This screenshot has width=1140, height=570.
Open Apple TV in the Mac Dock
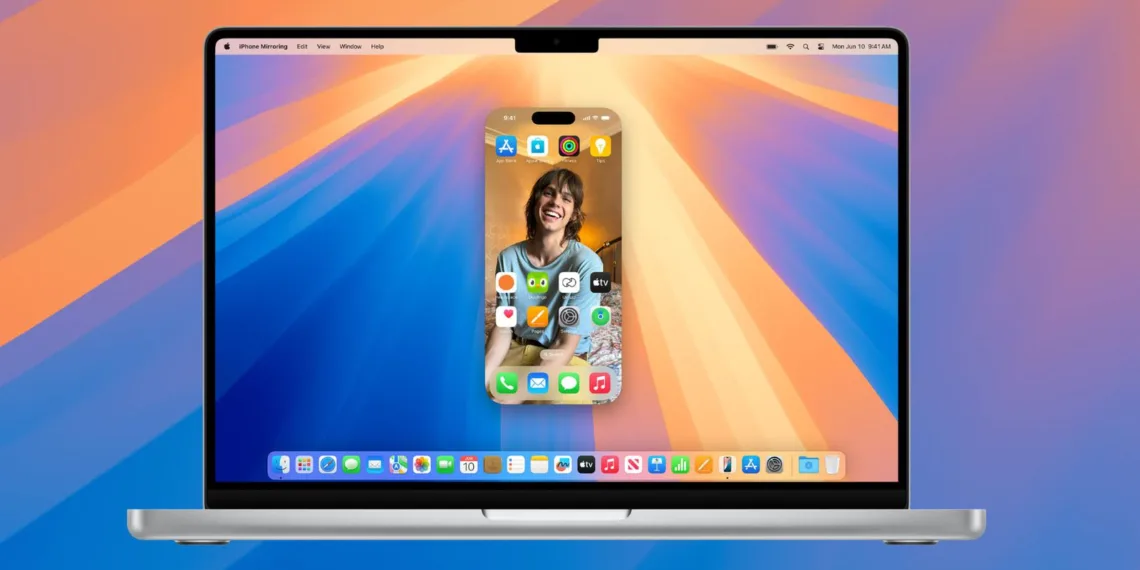pyautogui.click(x=586, y=465)
